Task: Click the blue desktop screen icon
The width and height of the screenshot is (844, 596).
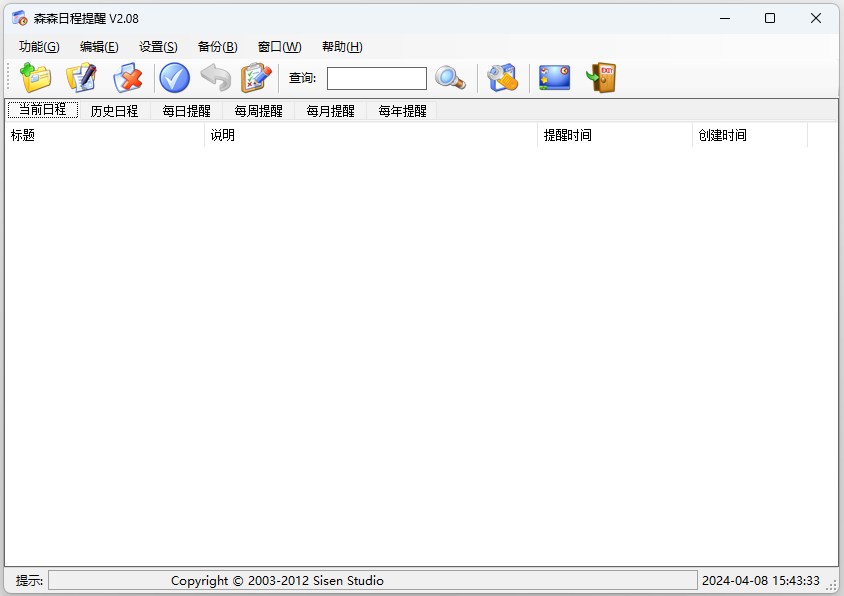Action: [554, 78]
